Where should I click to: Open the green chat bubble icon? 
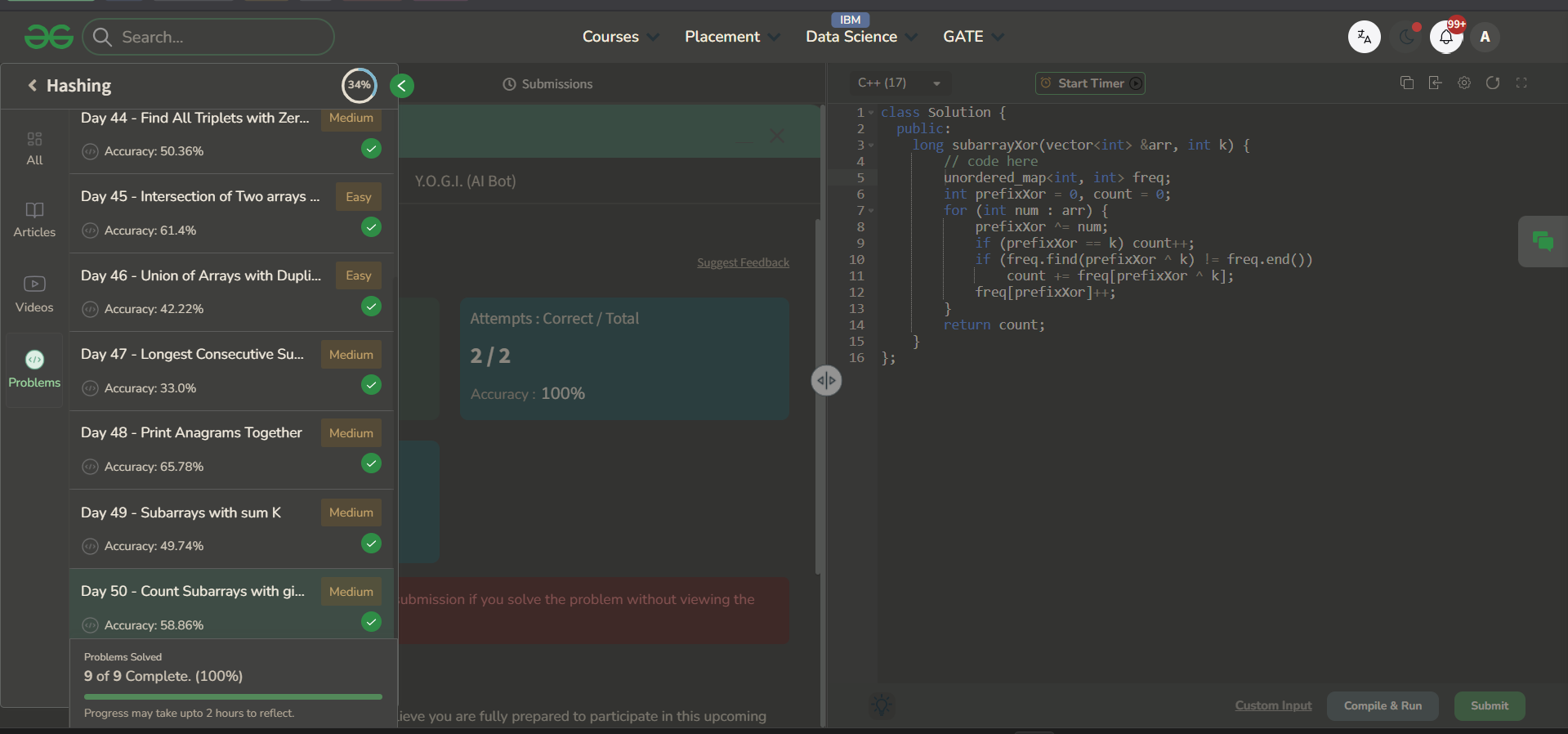pyautogui.click(x=1543, y=241)
